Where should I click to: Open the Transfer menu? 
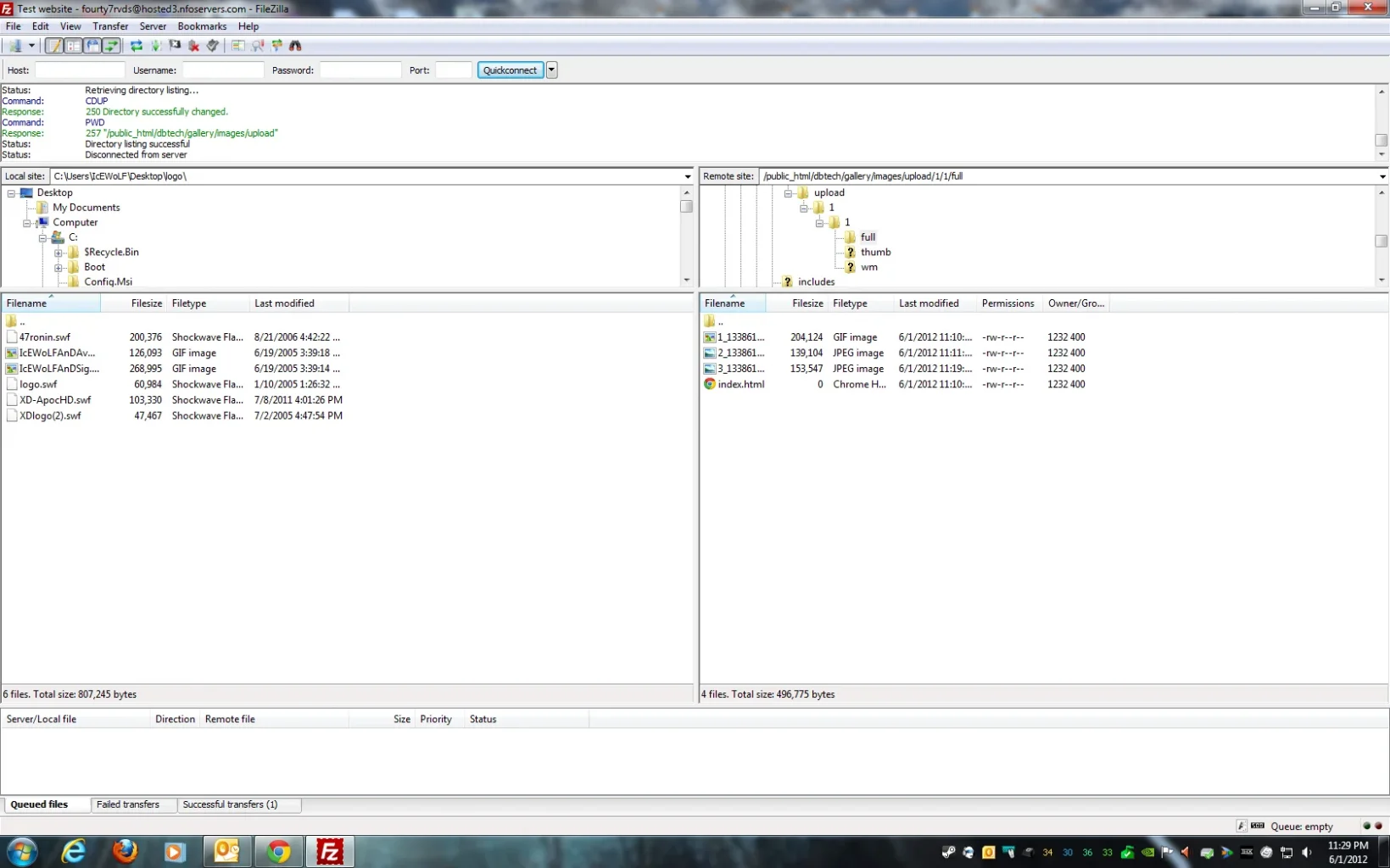(x=110, y=26)
